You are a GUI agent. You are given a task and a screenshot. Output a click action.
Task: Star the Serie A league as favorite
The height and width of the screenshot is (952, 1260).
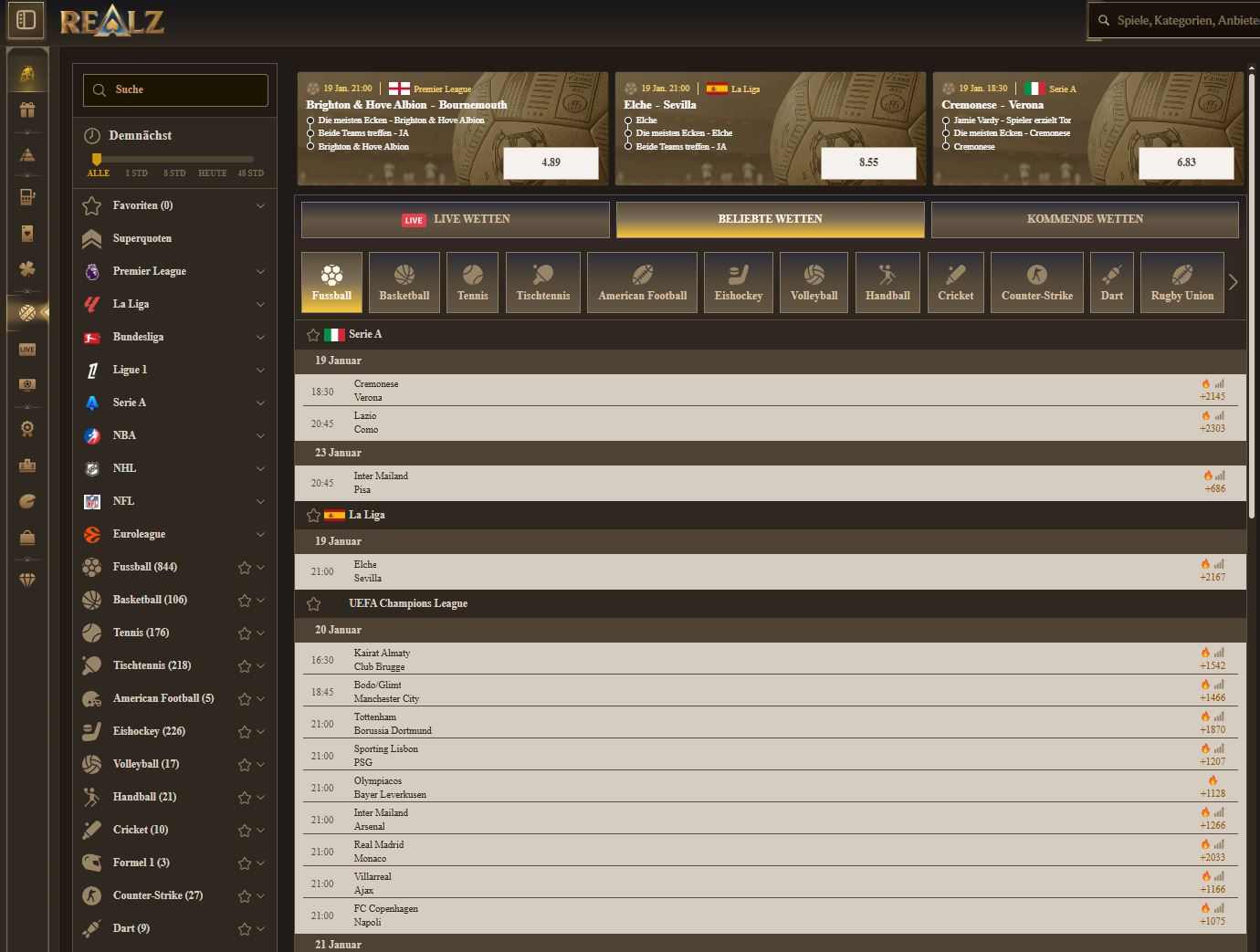click(312, 334)
